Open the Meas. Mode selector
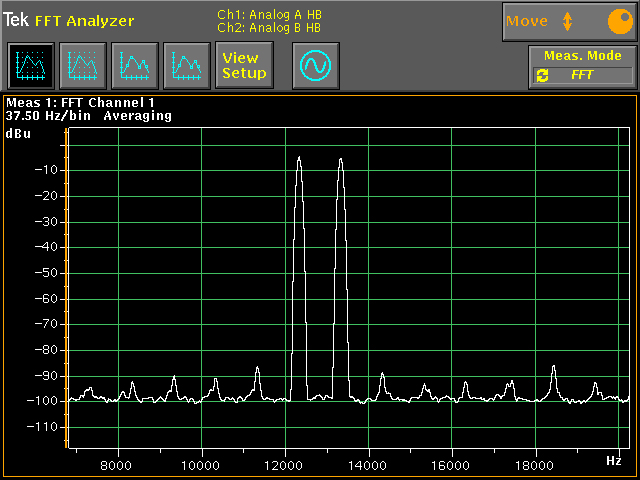Image resolution: width=640 pixels, height=480 pixels. point(583,57)
